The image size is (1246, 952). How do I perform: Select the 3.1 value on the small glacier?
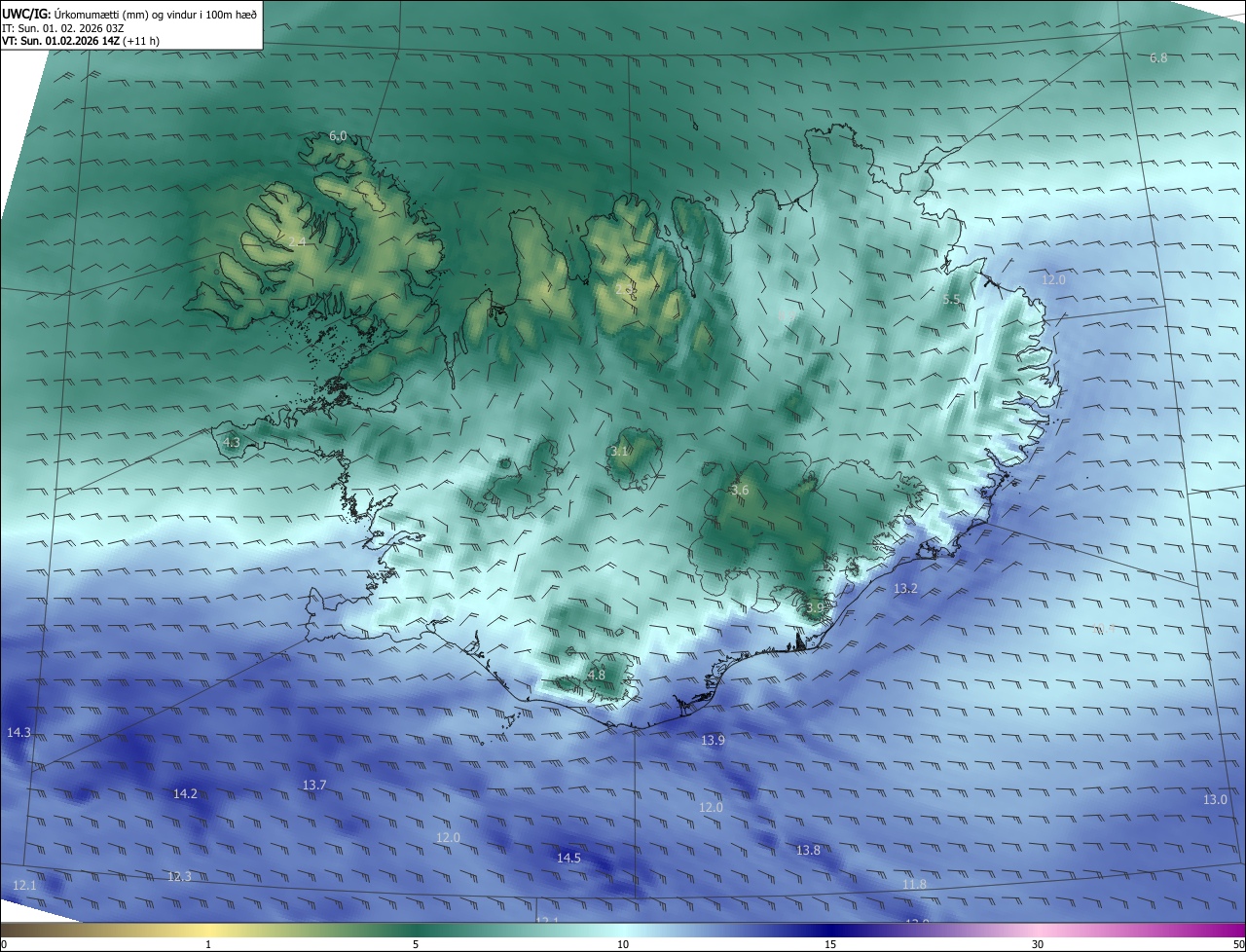point(619,452)
